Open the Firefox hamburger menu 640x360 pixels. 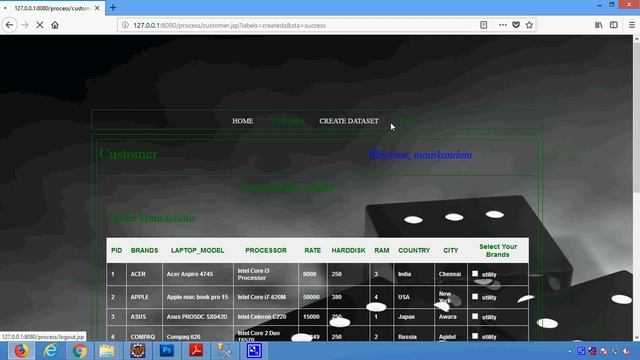[x=631, y=25]
